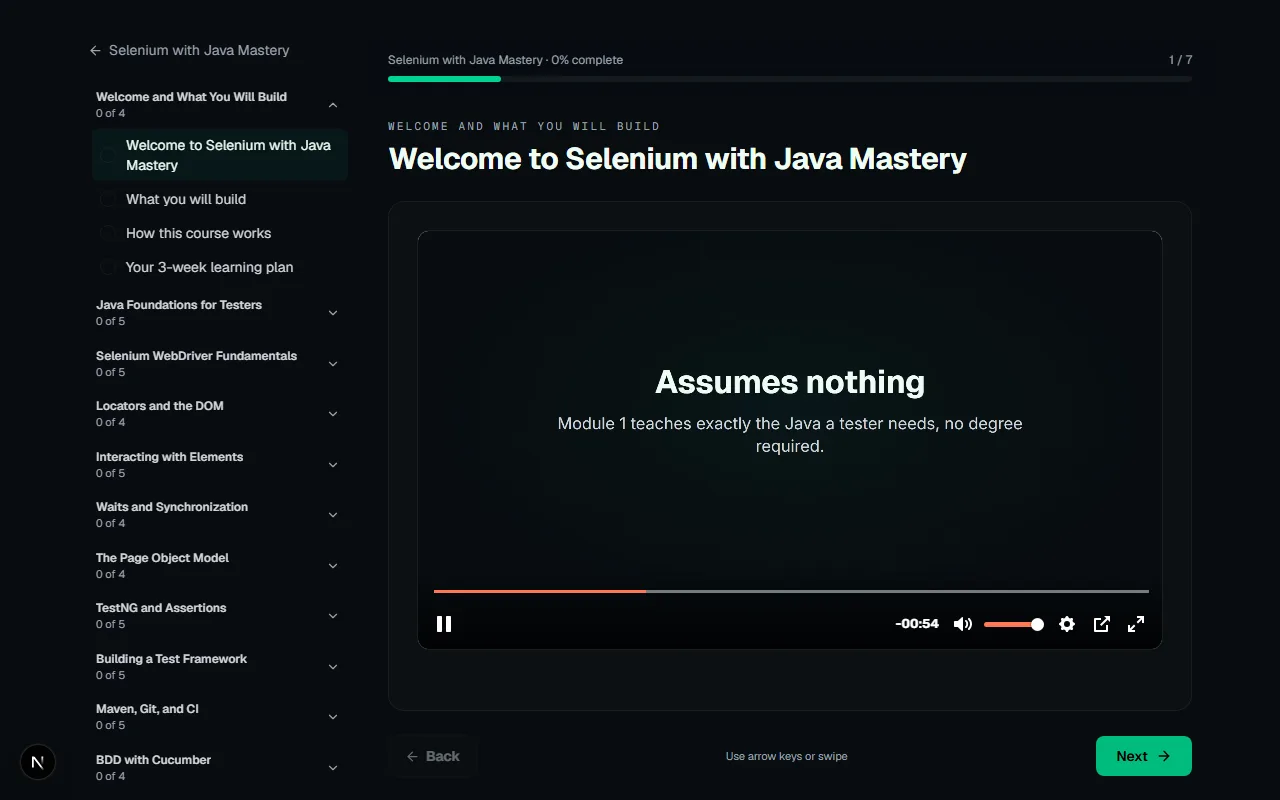Screen dimensions: 1280x800
Task: Check off Welcome to Selenium lesson checkbox
Action: tap(107, 155)
